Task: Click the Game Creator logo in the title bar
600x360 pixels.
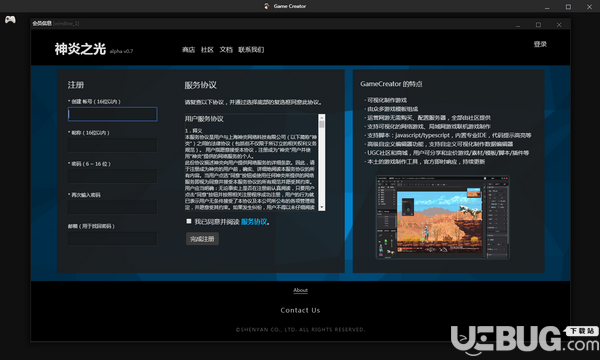Action: coord(267,6)
